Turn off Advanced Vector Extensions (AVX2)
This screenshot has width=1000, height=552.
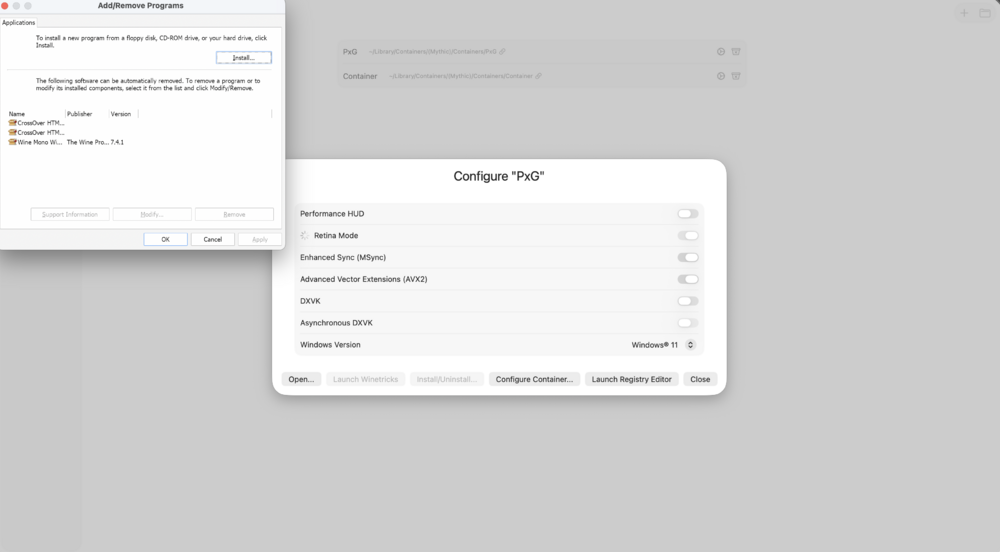[x=688, y=279]
